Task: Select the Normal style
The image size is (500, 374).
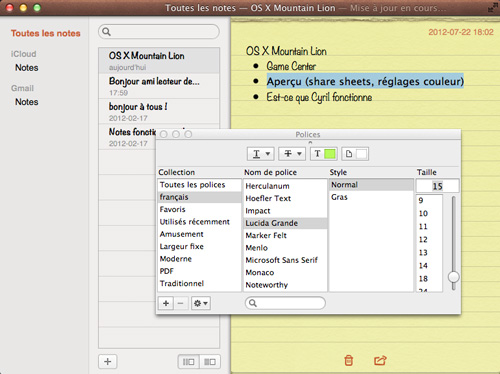Action: click(x=371, y=185)
